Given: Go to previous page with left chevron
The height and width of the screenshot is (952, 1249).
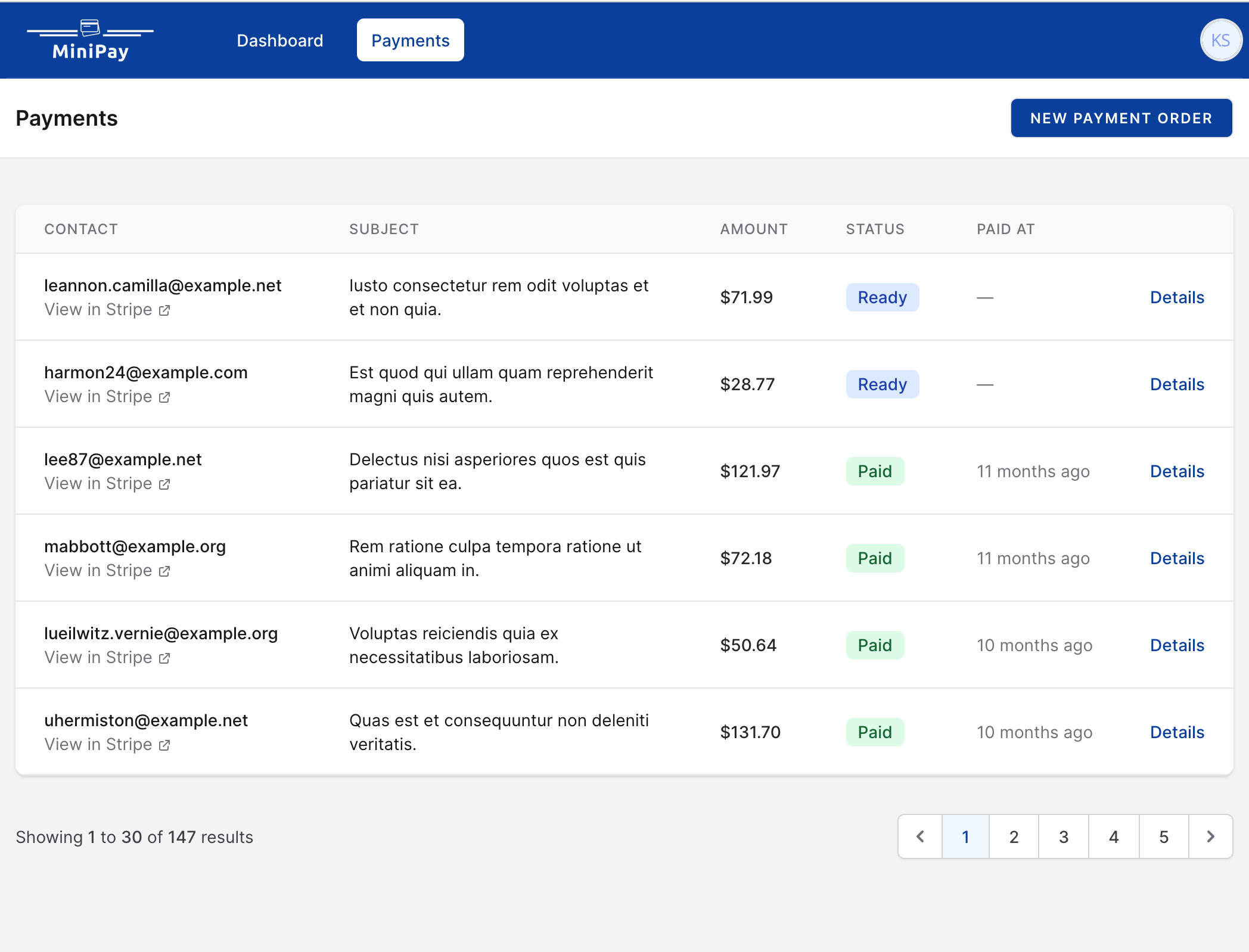Looking at the screenshot, I should click(x=920, y=836).
